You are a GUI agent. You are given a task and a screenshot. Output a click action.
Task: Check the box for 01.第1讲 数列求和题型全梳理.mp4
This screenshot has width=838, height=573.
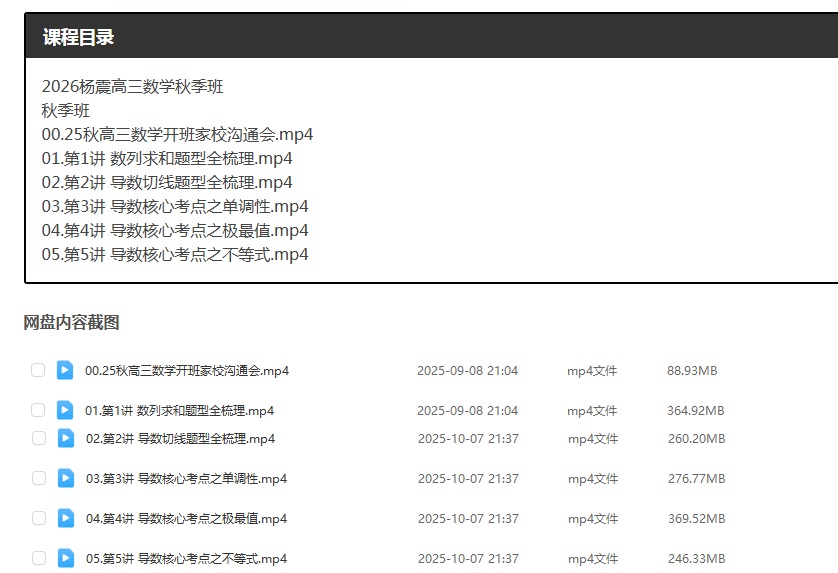point(38,410)
